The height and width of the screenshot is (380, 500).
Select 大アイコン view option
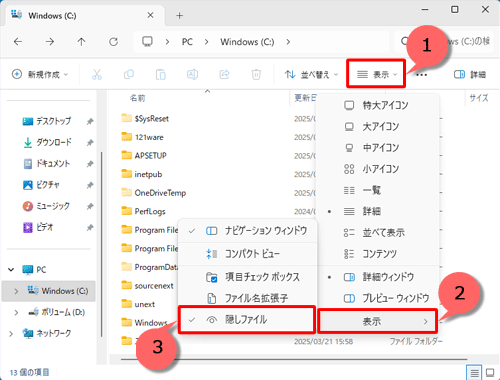(x=377, y=127)
